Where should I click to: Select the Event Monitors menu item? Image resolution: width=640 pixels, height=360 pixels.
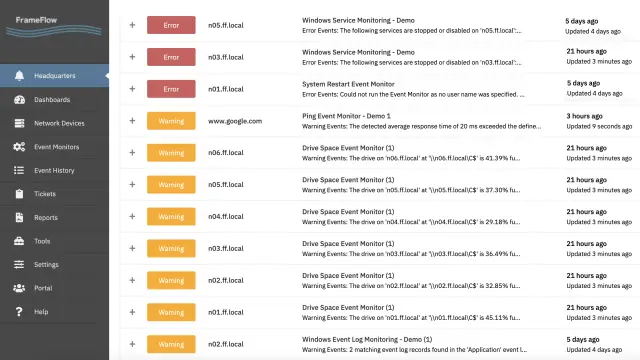click(x=54, y=147)
